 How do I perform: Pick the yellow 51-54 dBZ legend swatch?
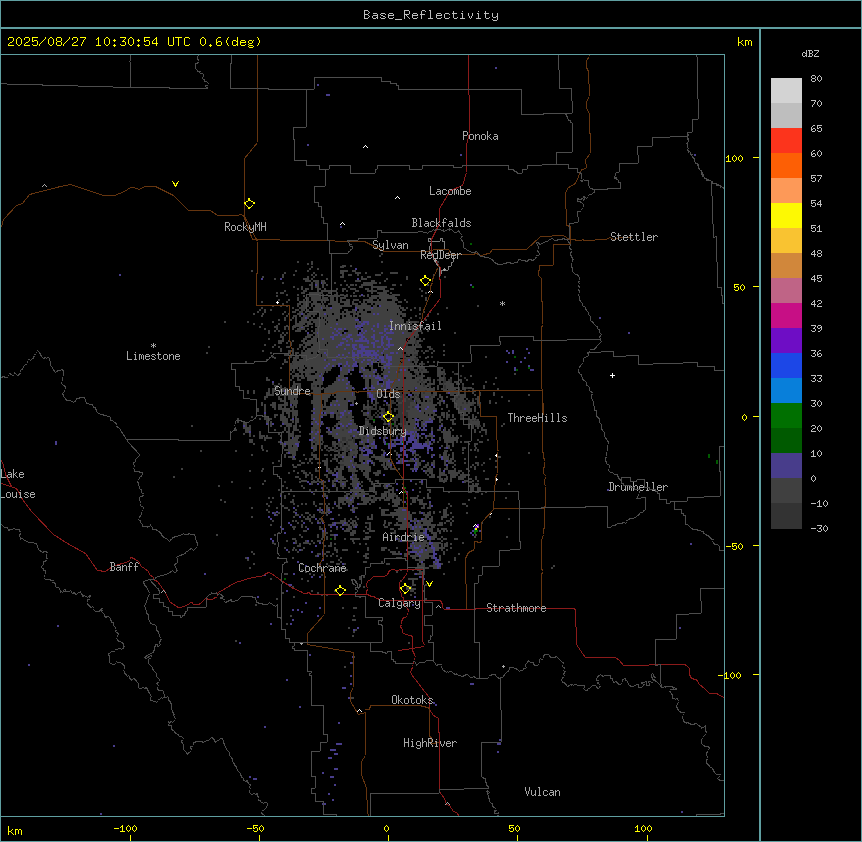[x=786, y=216]
